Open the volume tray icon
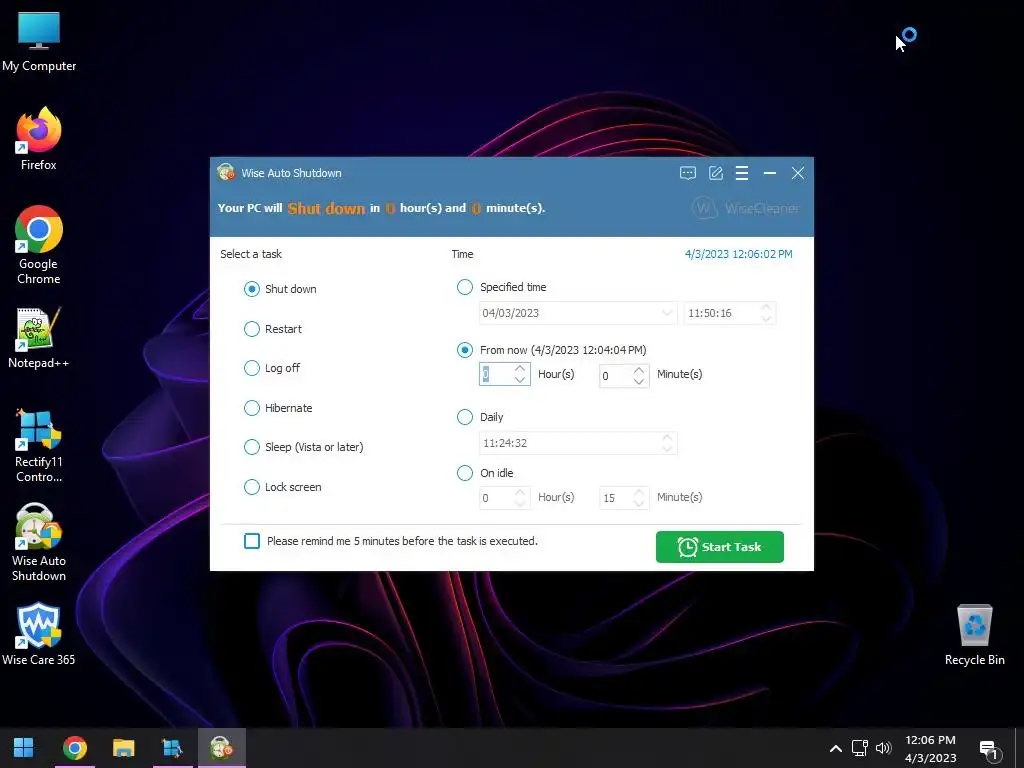This screenshot has height=768, width=1024. (884, 748)
